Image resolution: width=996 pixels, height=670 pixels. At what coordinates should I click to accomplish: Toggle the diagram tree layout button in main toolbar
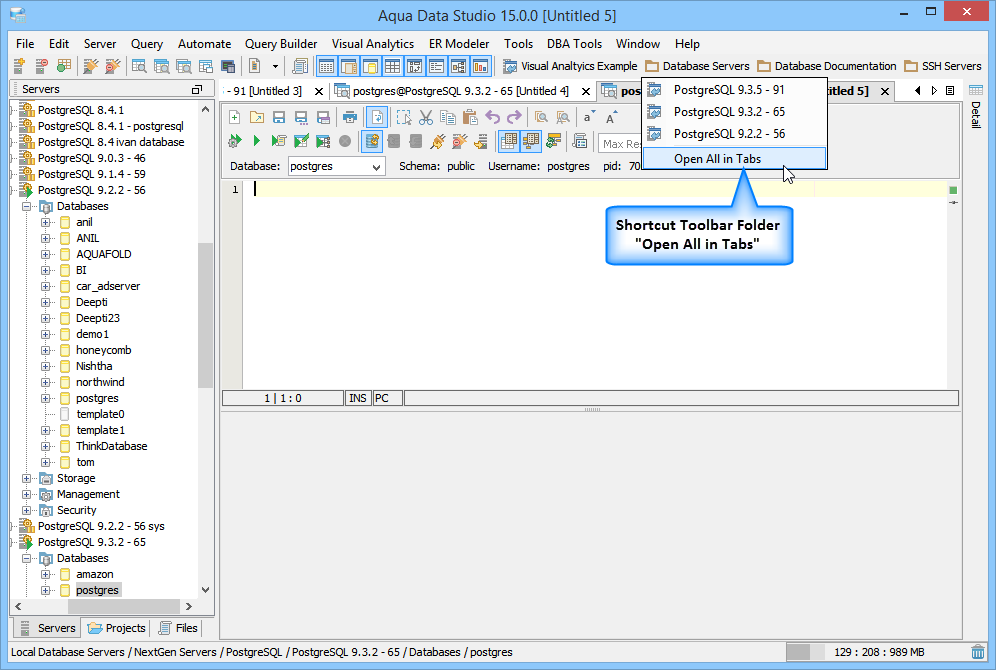point(459,66)
